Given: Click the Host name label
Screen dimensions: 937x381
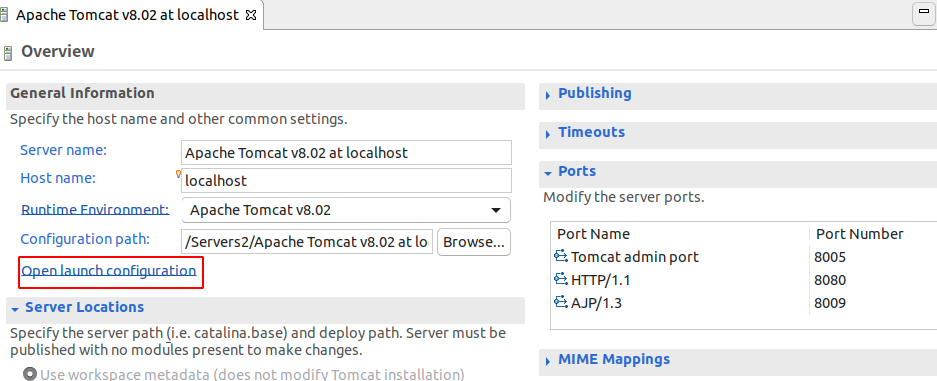Looking at the screenshot, I should [58, 178].
